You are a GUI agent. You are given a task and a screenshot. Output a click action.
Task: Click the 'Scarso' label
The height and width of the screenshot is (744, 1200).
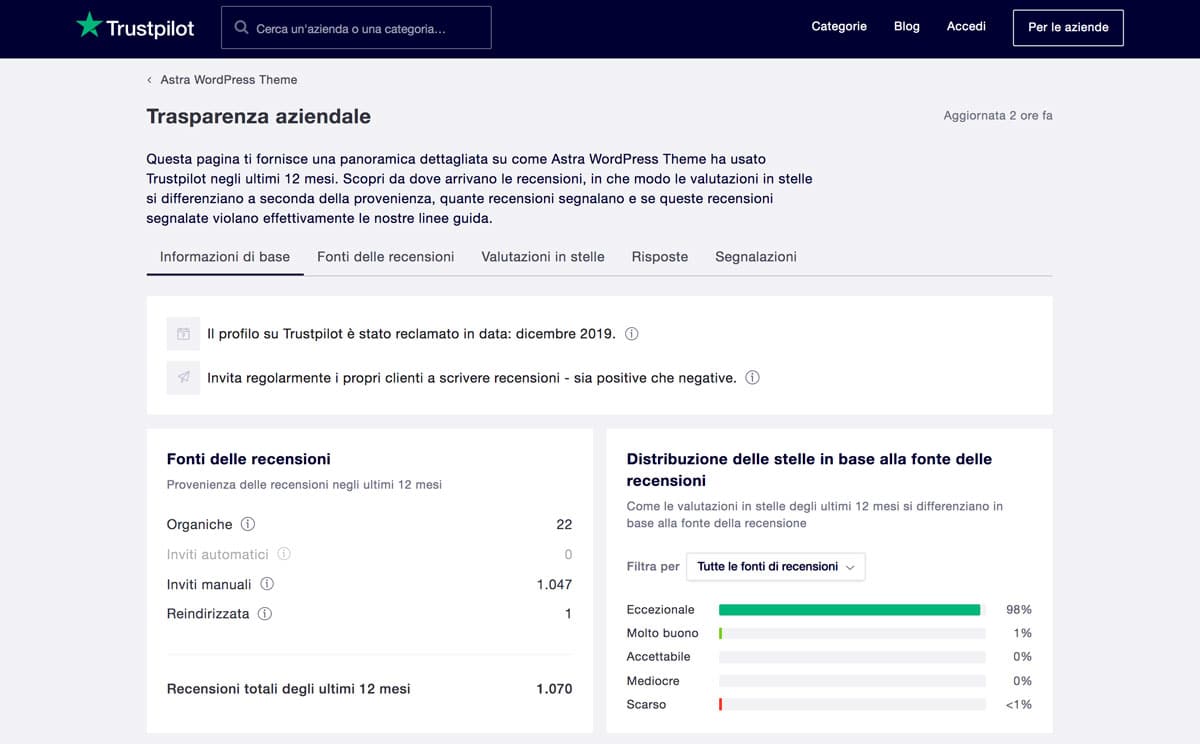[x=646, y=705]
